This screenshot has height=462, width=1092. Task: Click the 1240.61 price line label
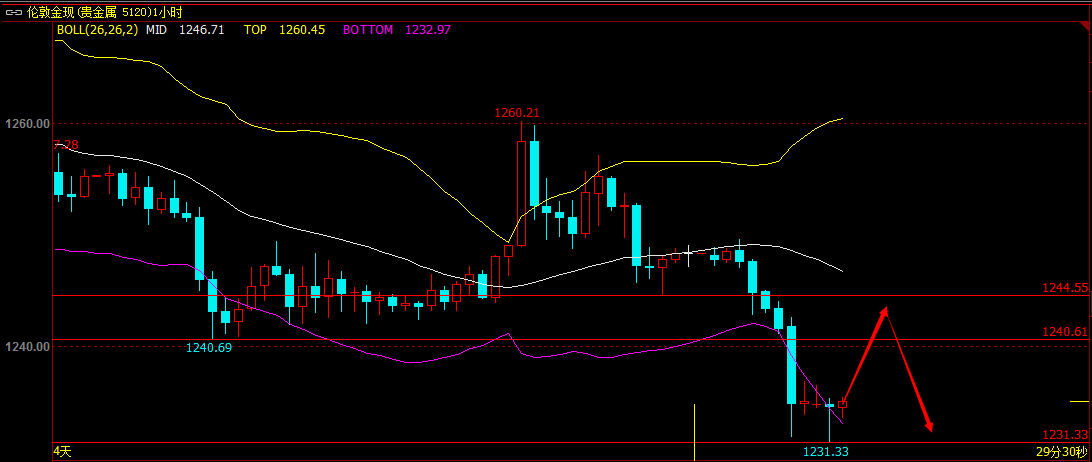click(1064, 331)
